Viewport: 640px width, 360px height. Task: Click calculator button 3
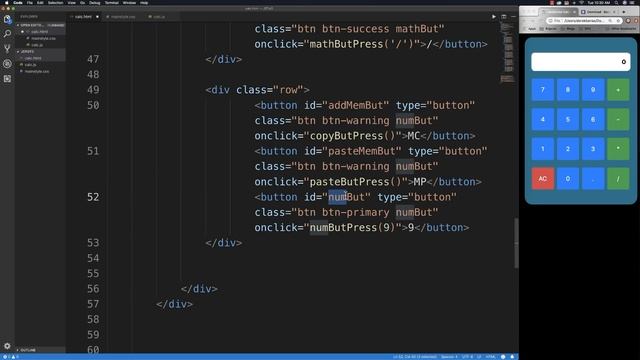pyautogui.click(x=593, y=149)
